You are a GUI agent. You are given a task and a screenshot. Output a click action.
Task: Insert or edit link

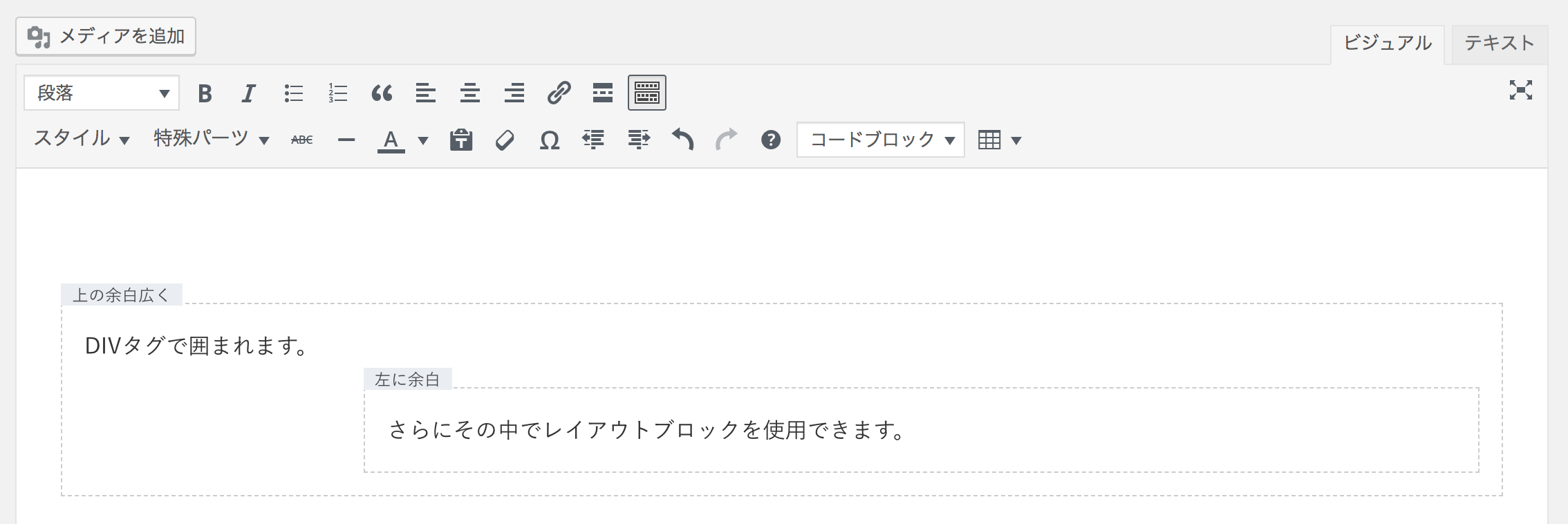click(x=559, y=93)
